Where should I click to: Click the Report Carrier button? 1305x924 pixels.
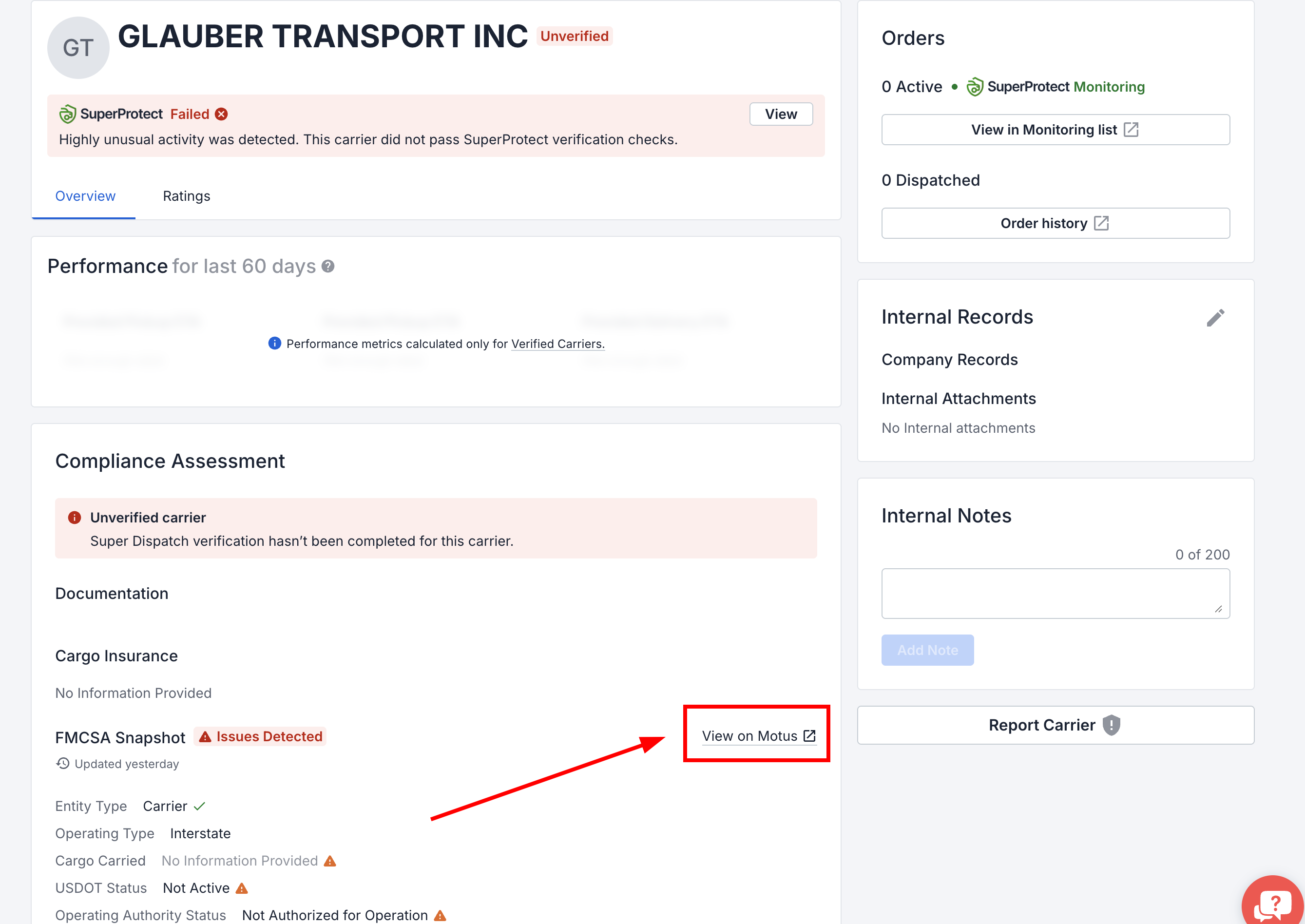pyautogui.click(x=1056, y=725)
